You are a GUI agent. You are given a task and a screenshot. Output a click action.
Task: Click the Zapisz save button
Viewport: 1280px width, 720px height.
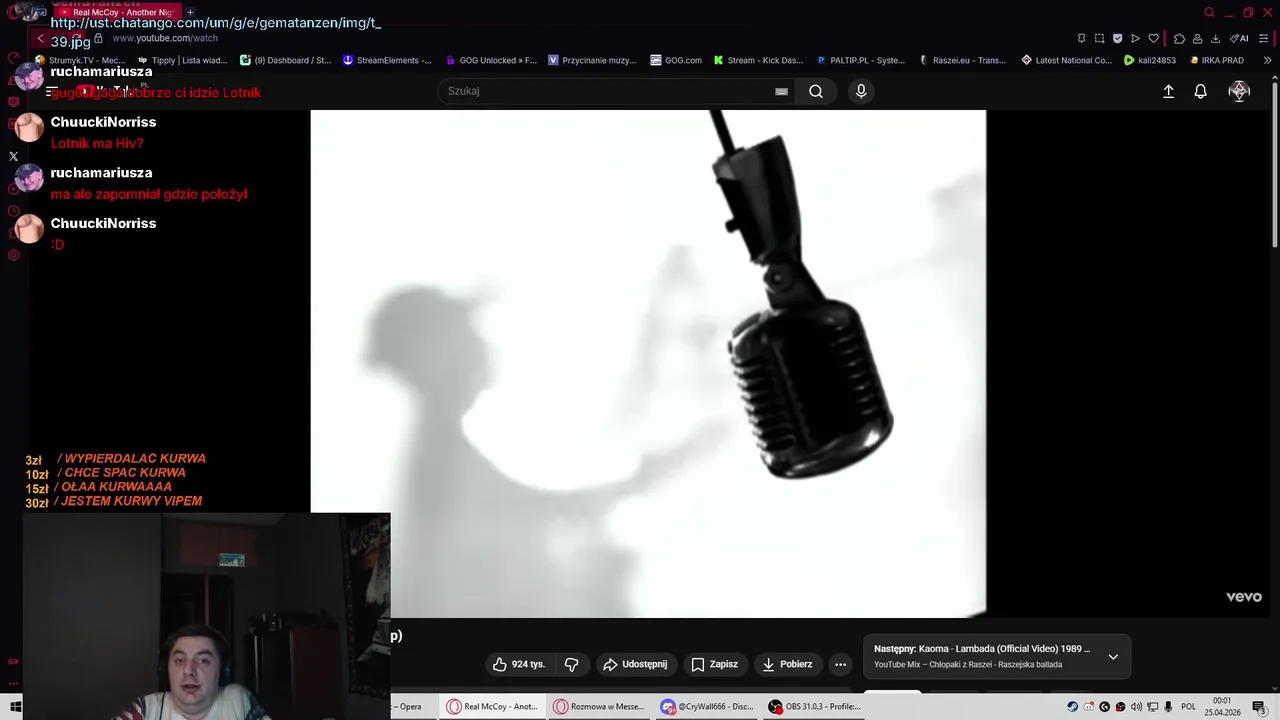pyautogui.click(x=714, y=664)
